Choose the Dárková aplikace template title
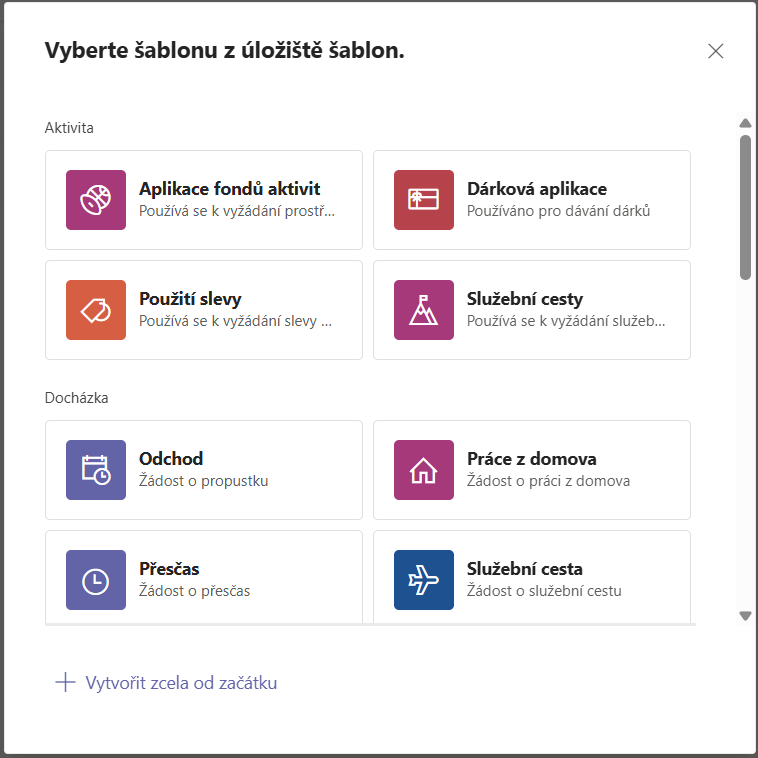This screenshot has height=758, width=758. 536,189
